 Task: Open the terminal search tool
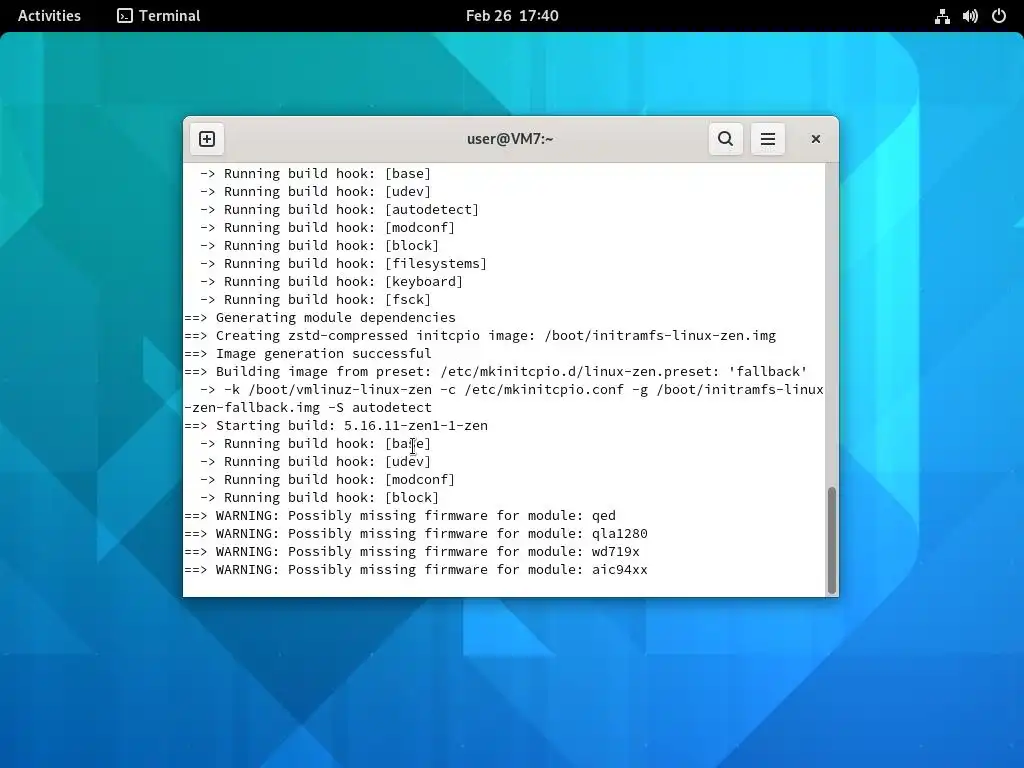pyautogui.click(x=726, y=139)
